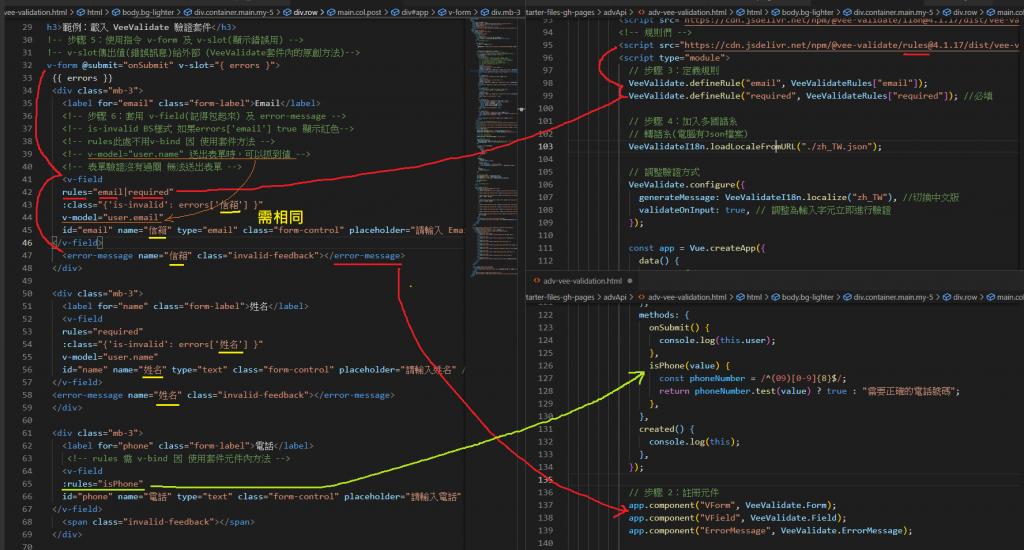Image resolution: width=1024 pixels, height=550 pixels.
Task: Click 'rules="required"' code on line 53
Action: click(x=103, y=331)
